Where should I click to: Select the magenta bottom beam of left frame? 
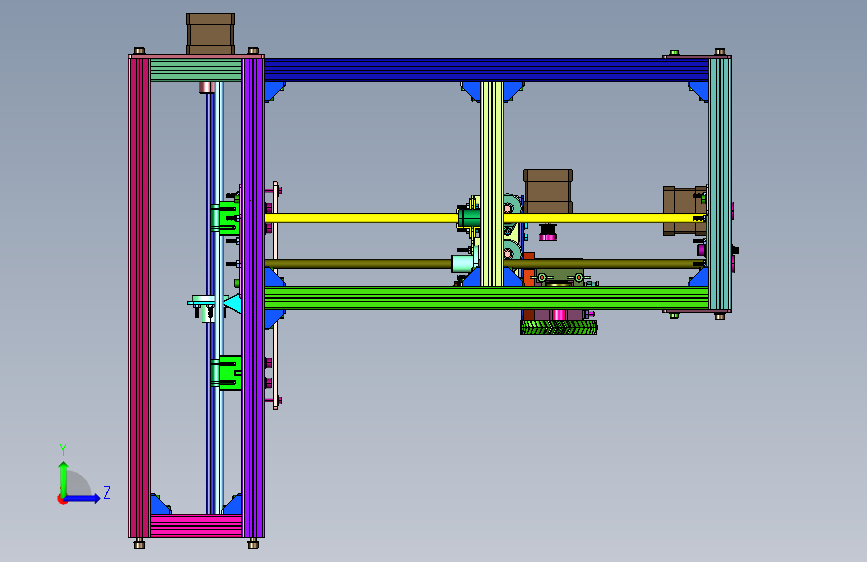pos(196,525)
